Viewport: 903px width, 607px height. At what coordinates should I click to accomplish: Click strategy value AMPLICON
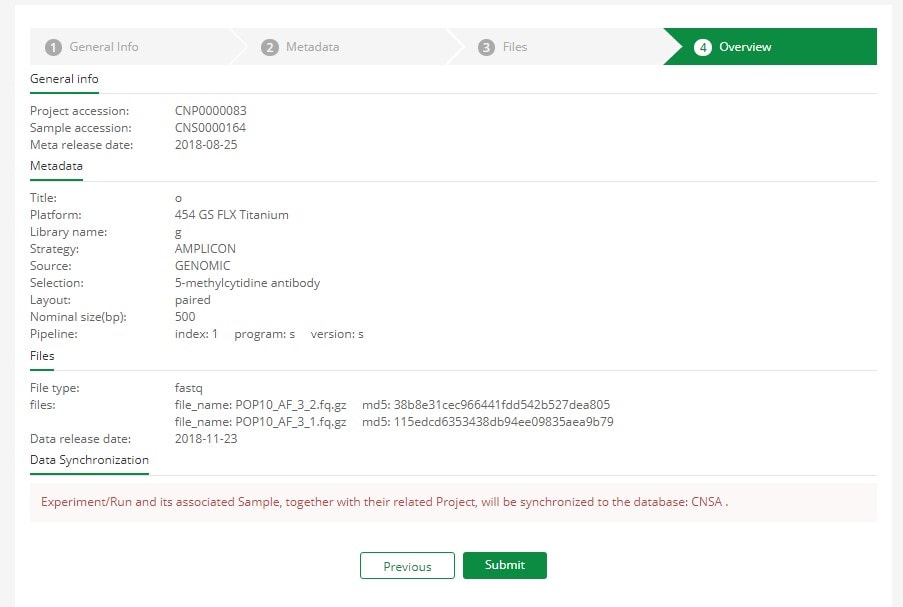(x=205, y=249)
